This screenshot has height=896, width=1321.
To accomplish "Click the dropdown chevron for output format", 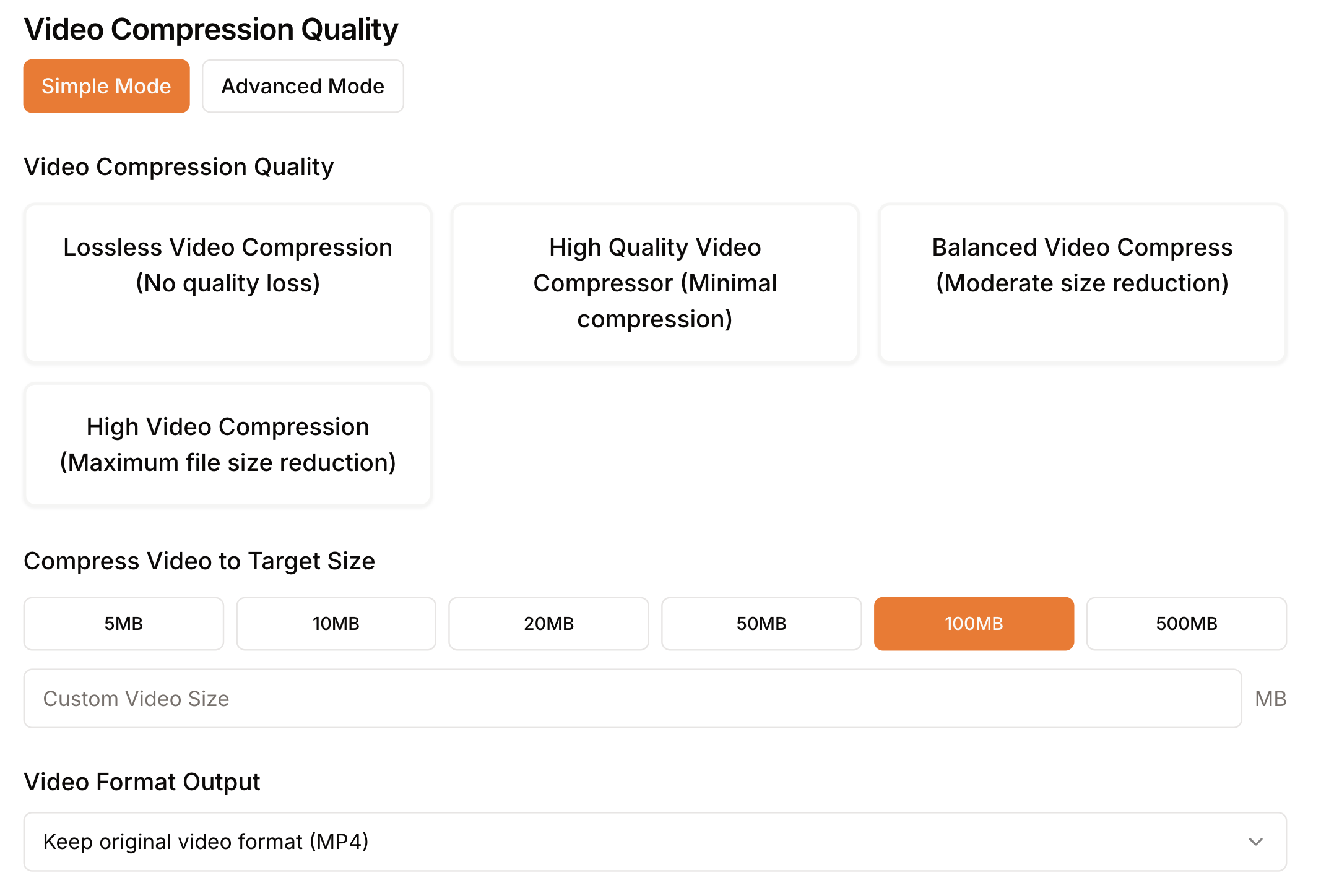I will (x=1256, y=842).
